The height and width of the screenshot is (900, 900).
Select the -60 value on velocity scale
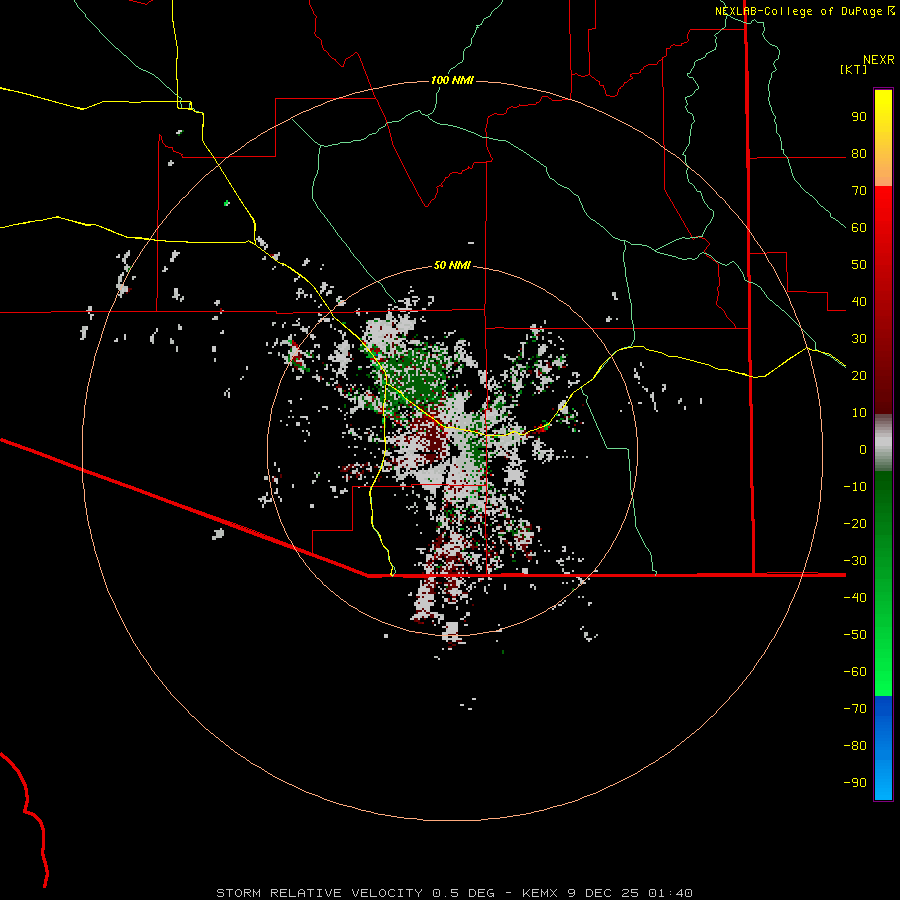click(x=855, y=672)
